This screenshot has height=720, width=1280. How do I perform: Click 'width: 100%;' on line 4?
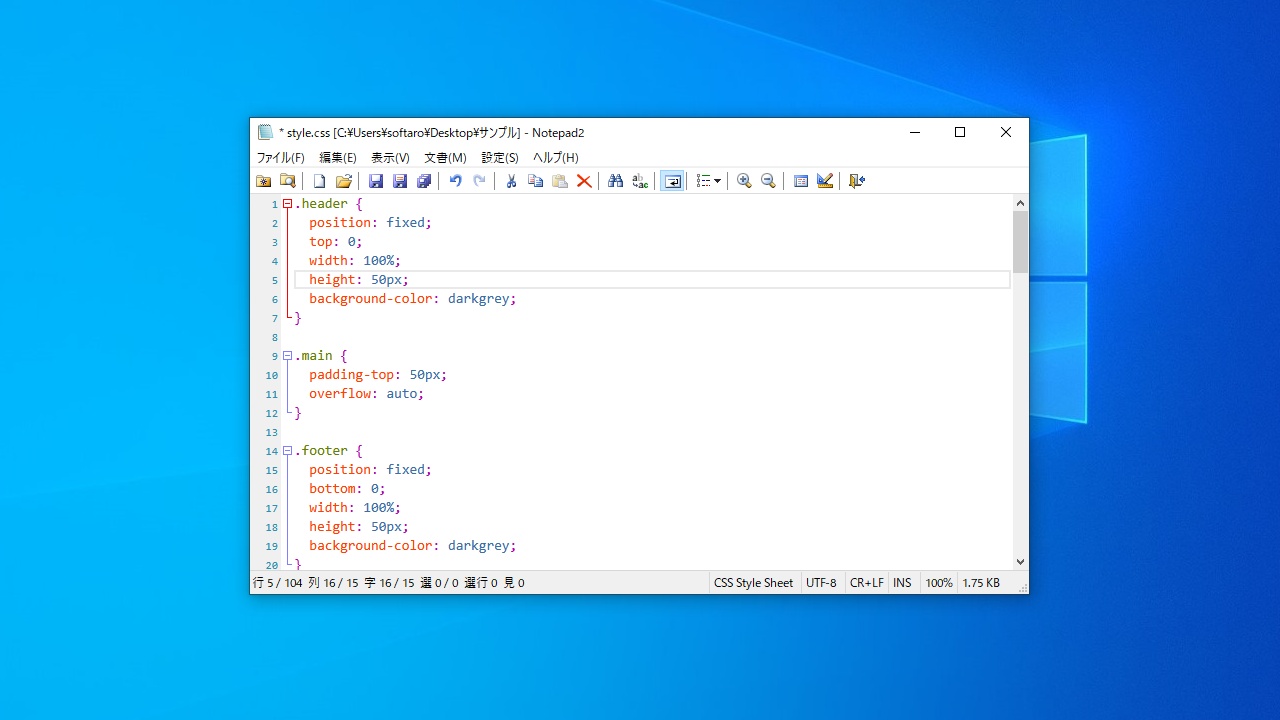pyautogui.click(x=355, y=261)
